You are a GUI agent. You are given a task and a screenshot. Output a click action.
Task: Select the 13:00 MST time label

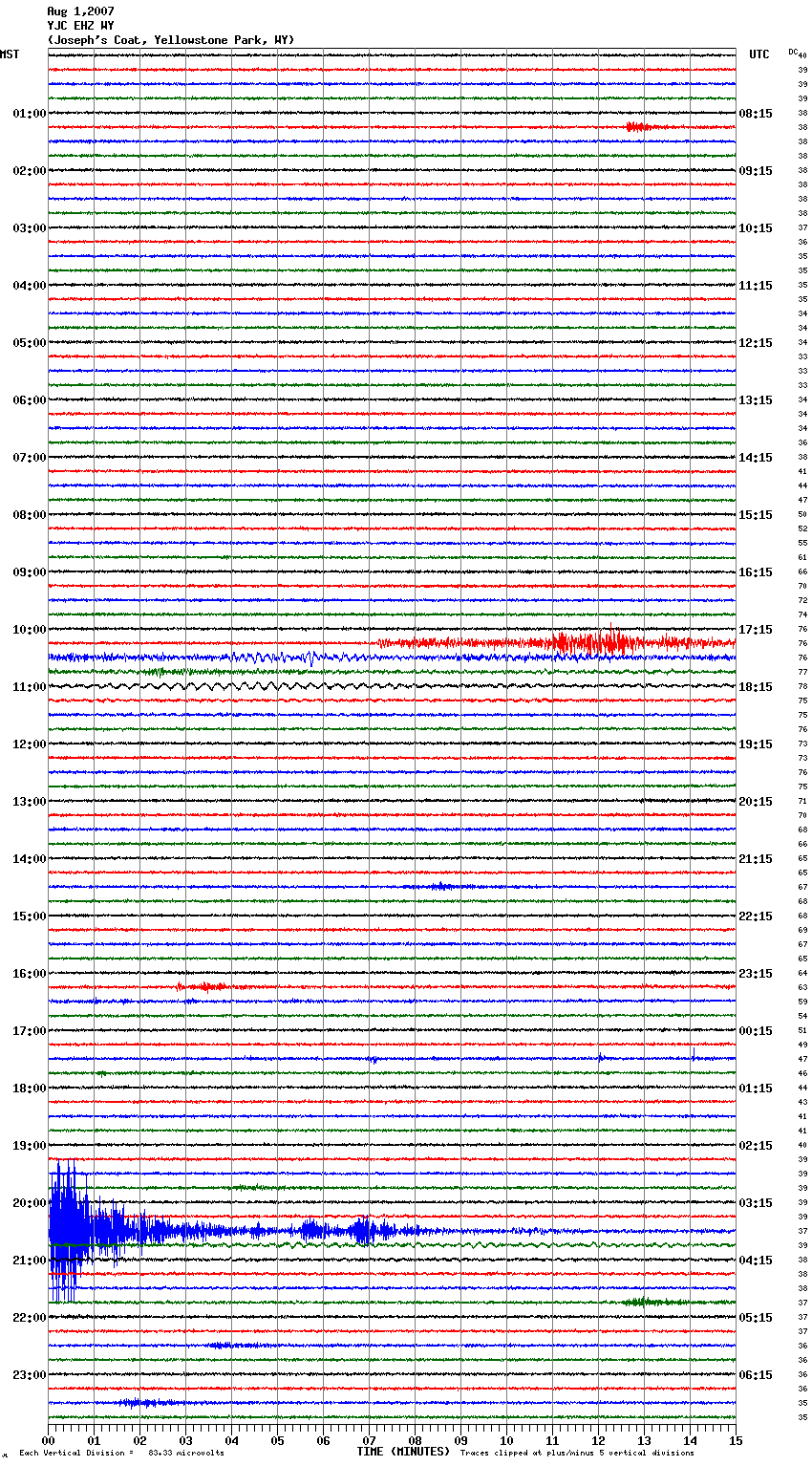pyautogui.click(x=30, y=802)
